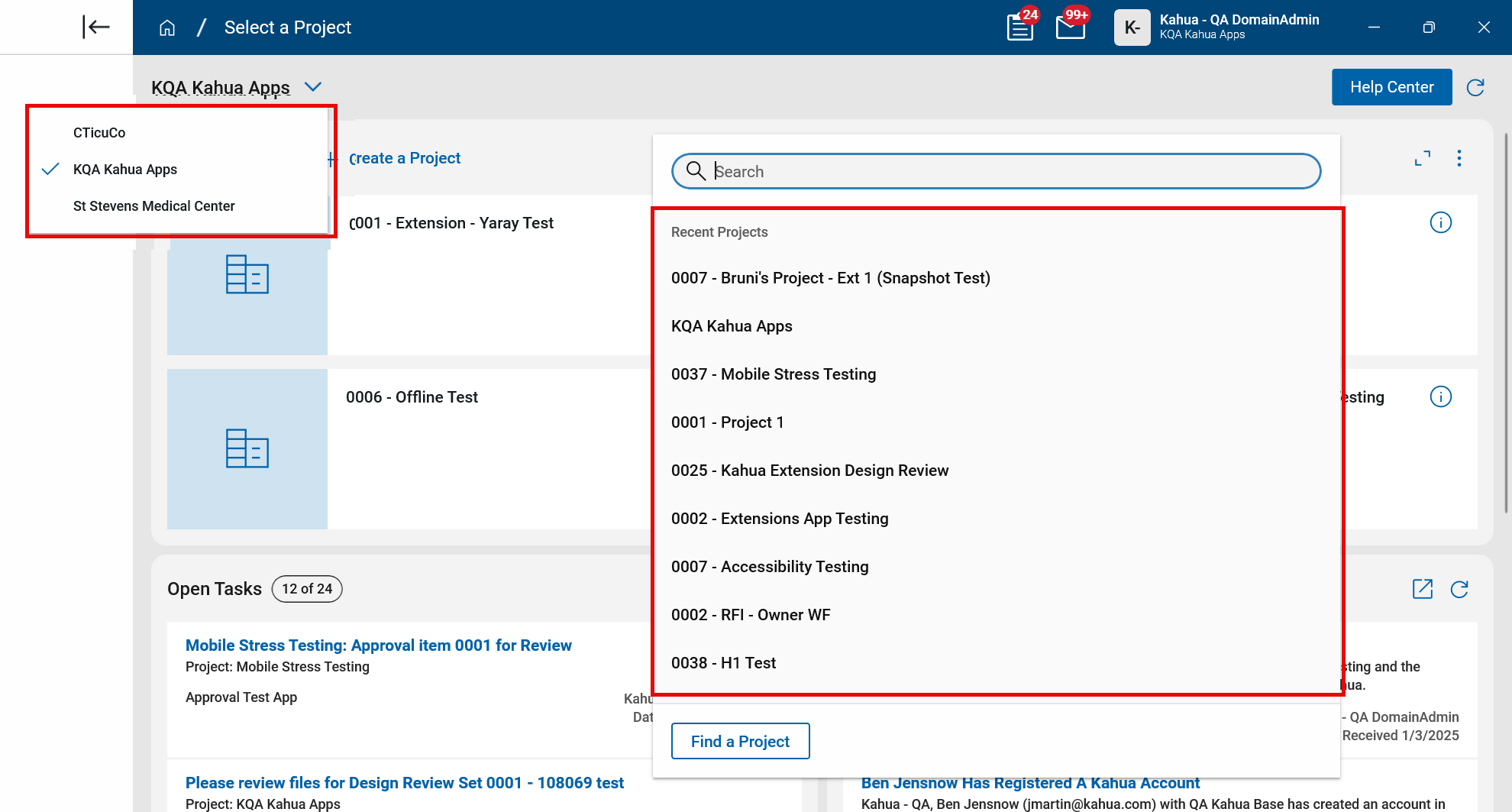The width and height of the screenshot is (1512, 812).
Task: Open Ben Jensnow Has Registered message link
Action: [x=1030, y=783]
